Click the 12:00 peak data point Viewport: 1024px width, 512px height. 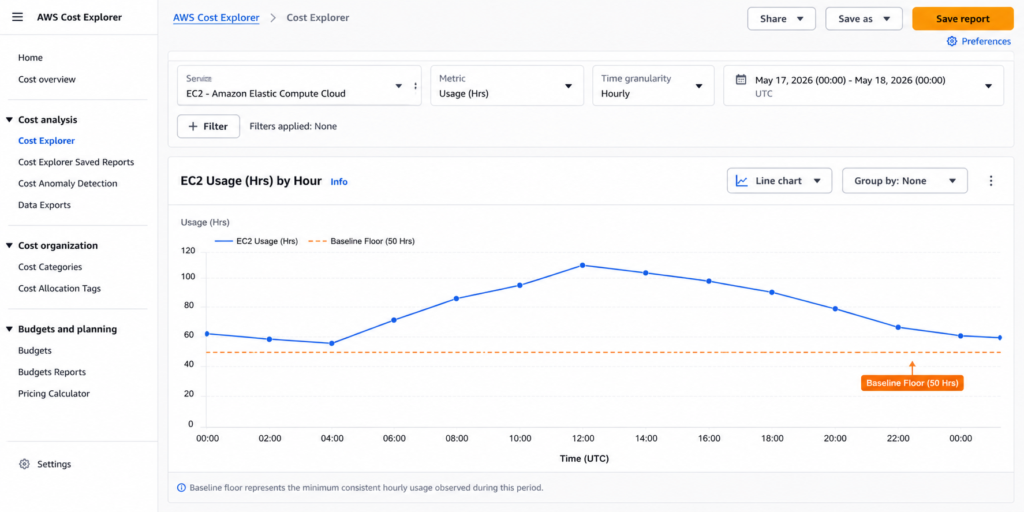(583, 265)
